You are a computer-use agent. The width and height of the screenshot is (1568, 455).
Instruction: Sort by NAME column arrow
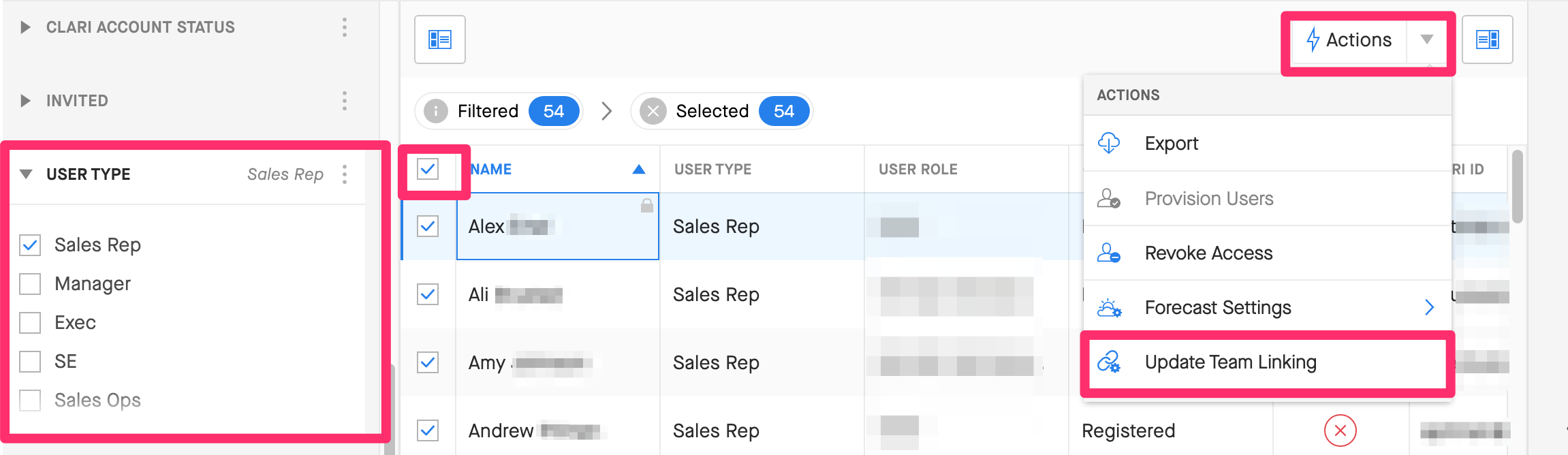[638, 170]
